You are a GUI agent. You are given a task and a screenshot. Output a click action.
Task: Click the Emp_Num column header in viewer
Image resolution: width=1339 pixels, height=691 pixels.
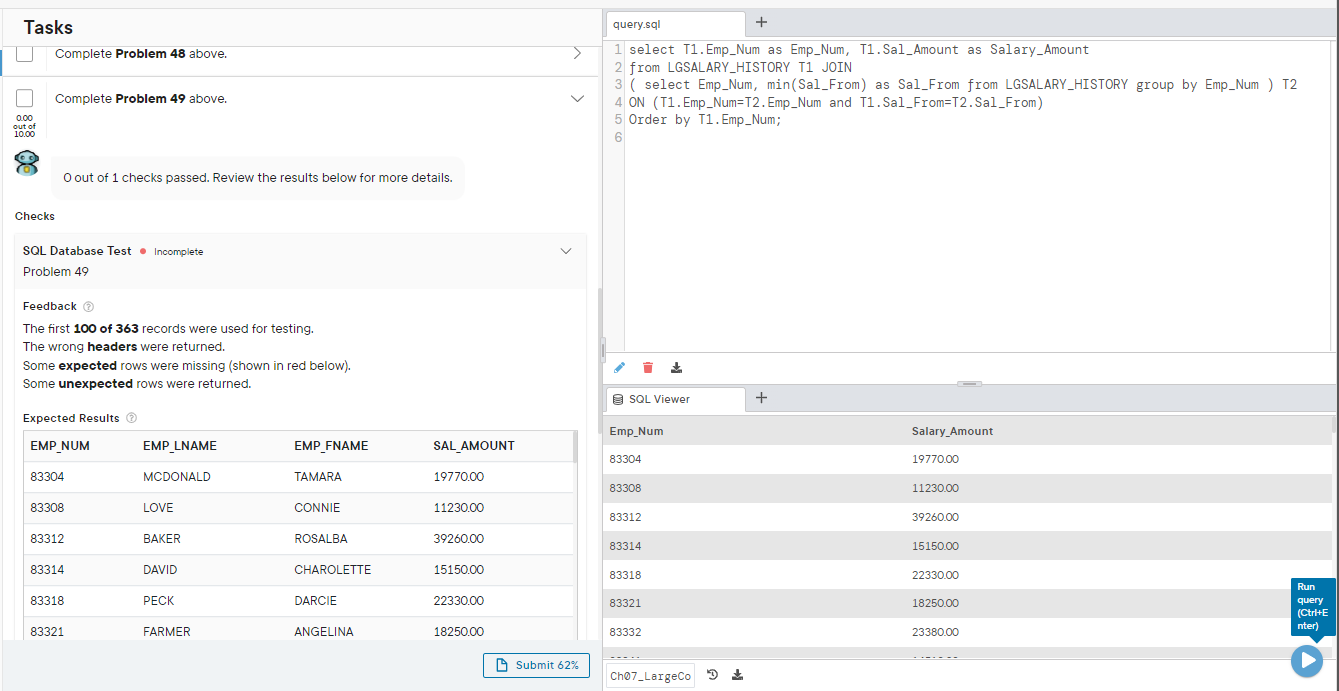point(636,431)
